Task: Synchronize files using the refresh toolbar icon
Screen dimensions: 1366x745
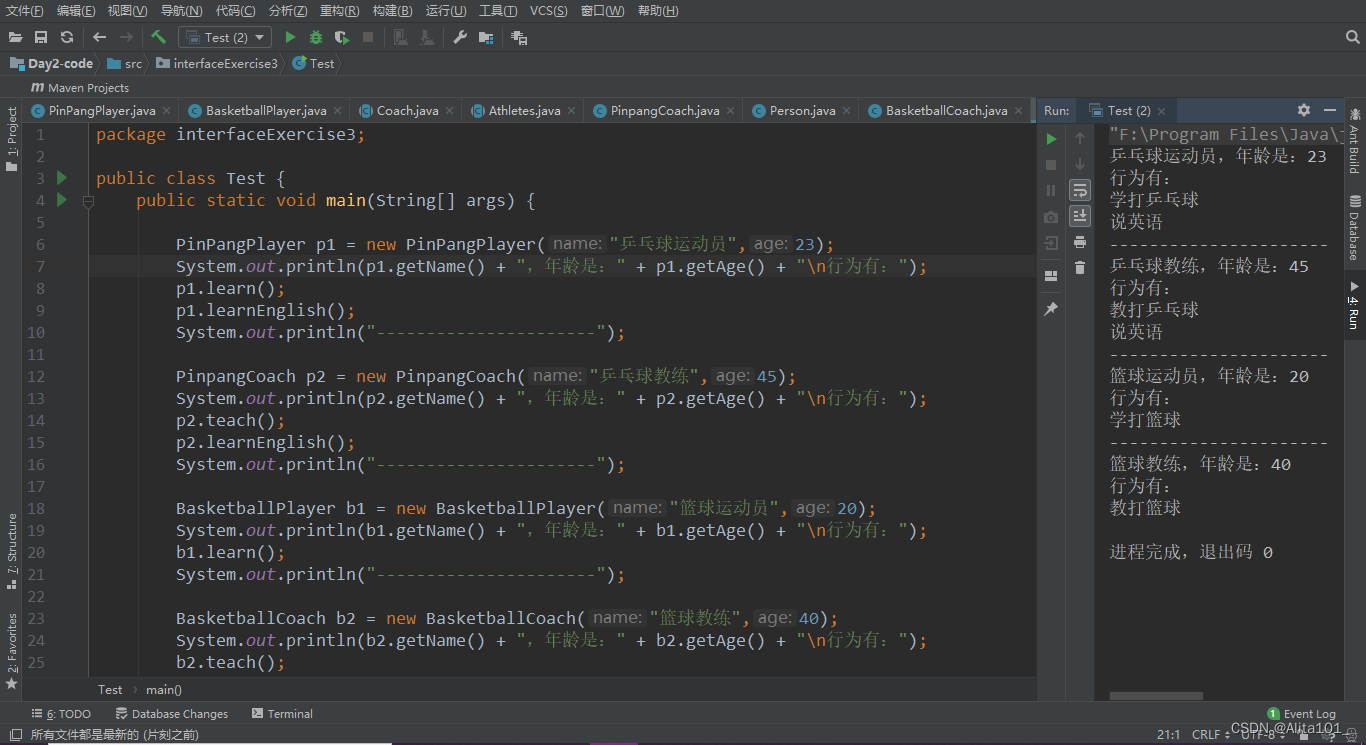Action: point(67,37)
